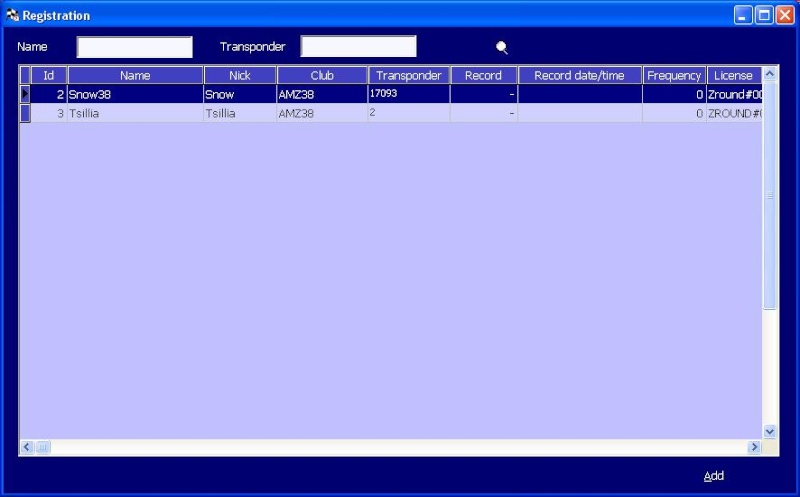Viewport: 800px width, 497px height.
Task: Click the Id 3 cell
Action: (48, 113)
